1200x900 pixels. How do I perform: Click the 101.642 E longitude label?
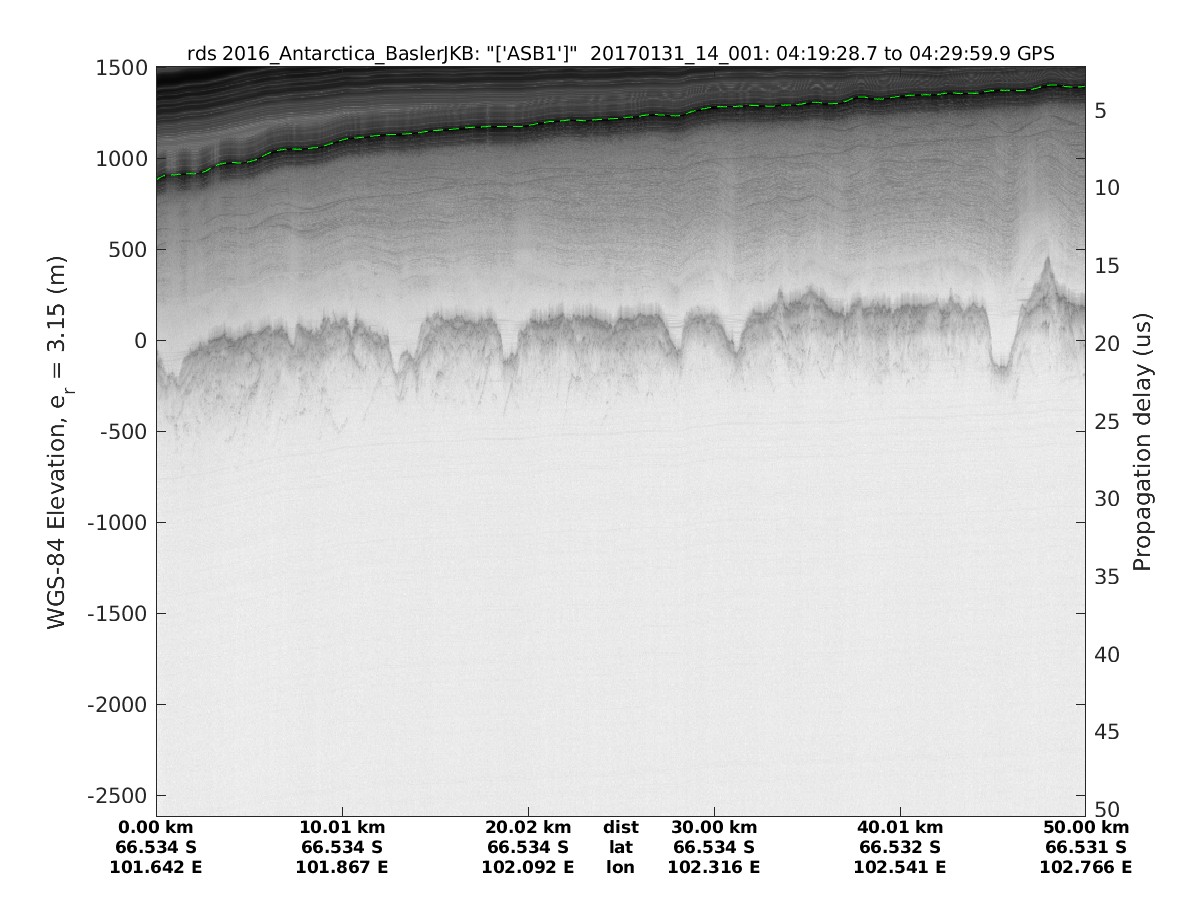pos(156,867)
